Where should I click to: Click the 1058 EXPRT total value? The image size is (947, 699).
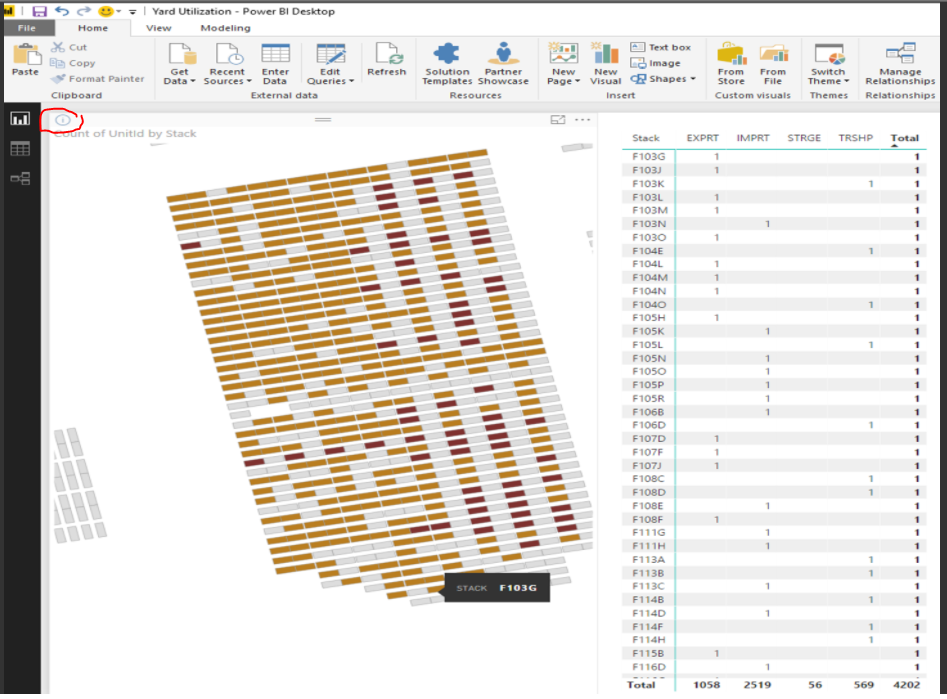[x=706, y=685]
